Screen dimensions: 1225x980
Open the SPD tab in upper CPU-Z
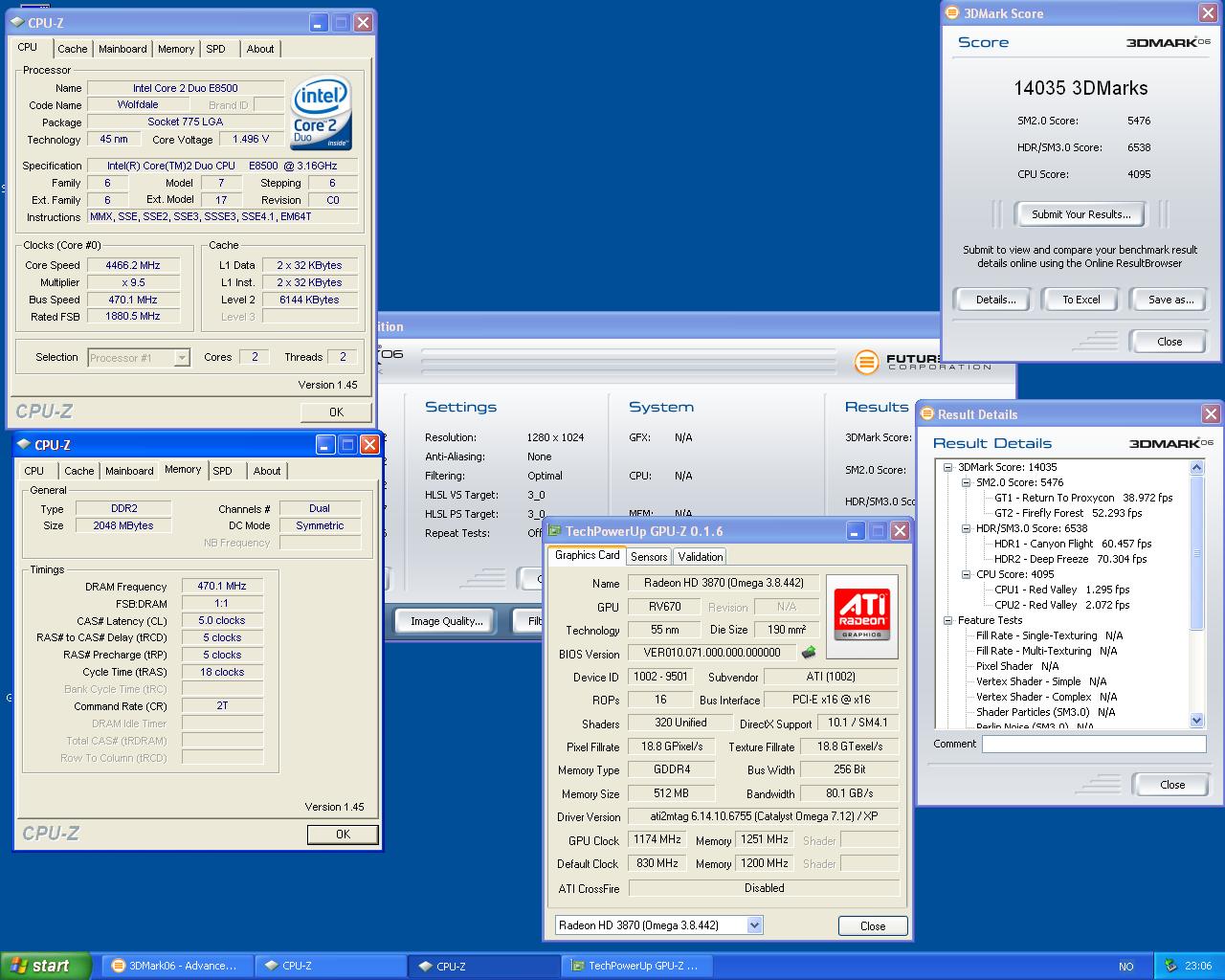pos(216,49)
